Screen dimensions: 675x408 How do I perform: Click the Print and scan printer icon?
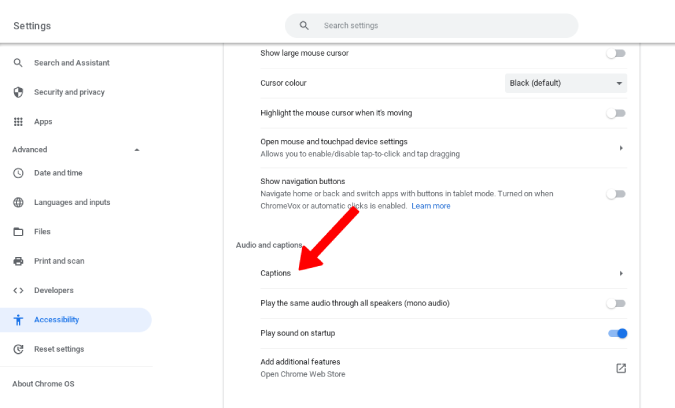pos(18,261)
